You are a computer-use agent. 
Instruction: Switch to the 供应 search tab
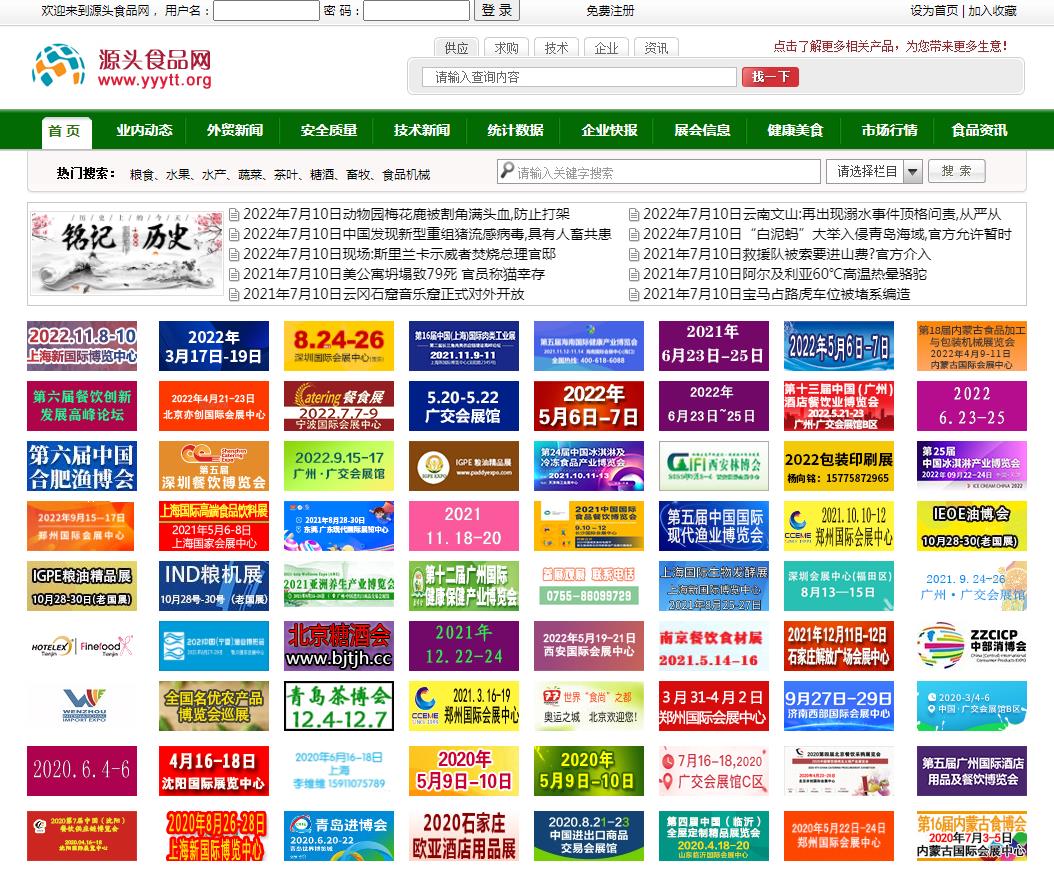click(456, 48)
